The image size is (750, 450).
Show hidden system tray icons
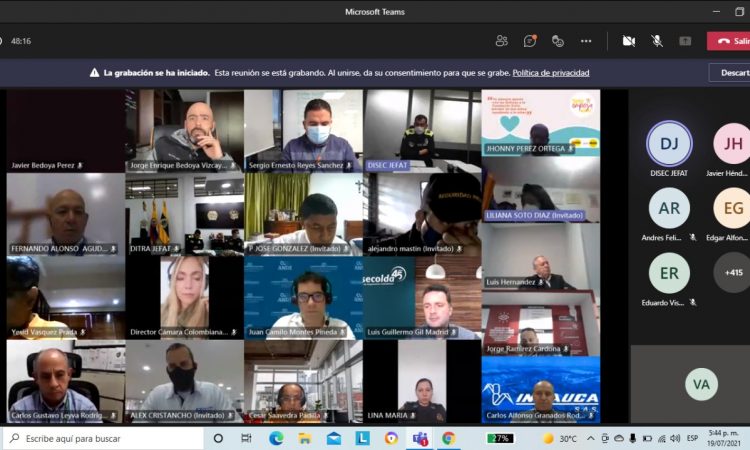point(603,438)
